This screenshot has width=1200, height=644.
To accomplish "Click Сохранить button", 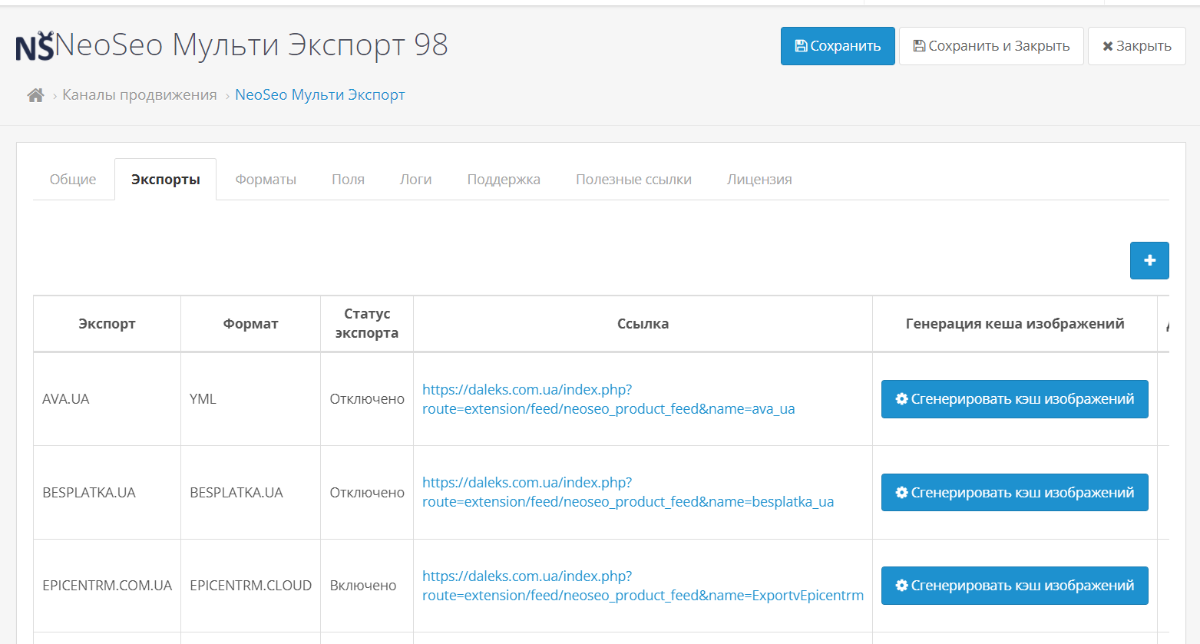I will pos(838,46).
